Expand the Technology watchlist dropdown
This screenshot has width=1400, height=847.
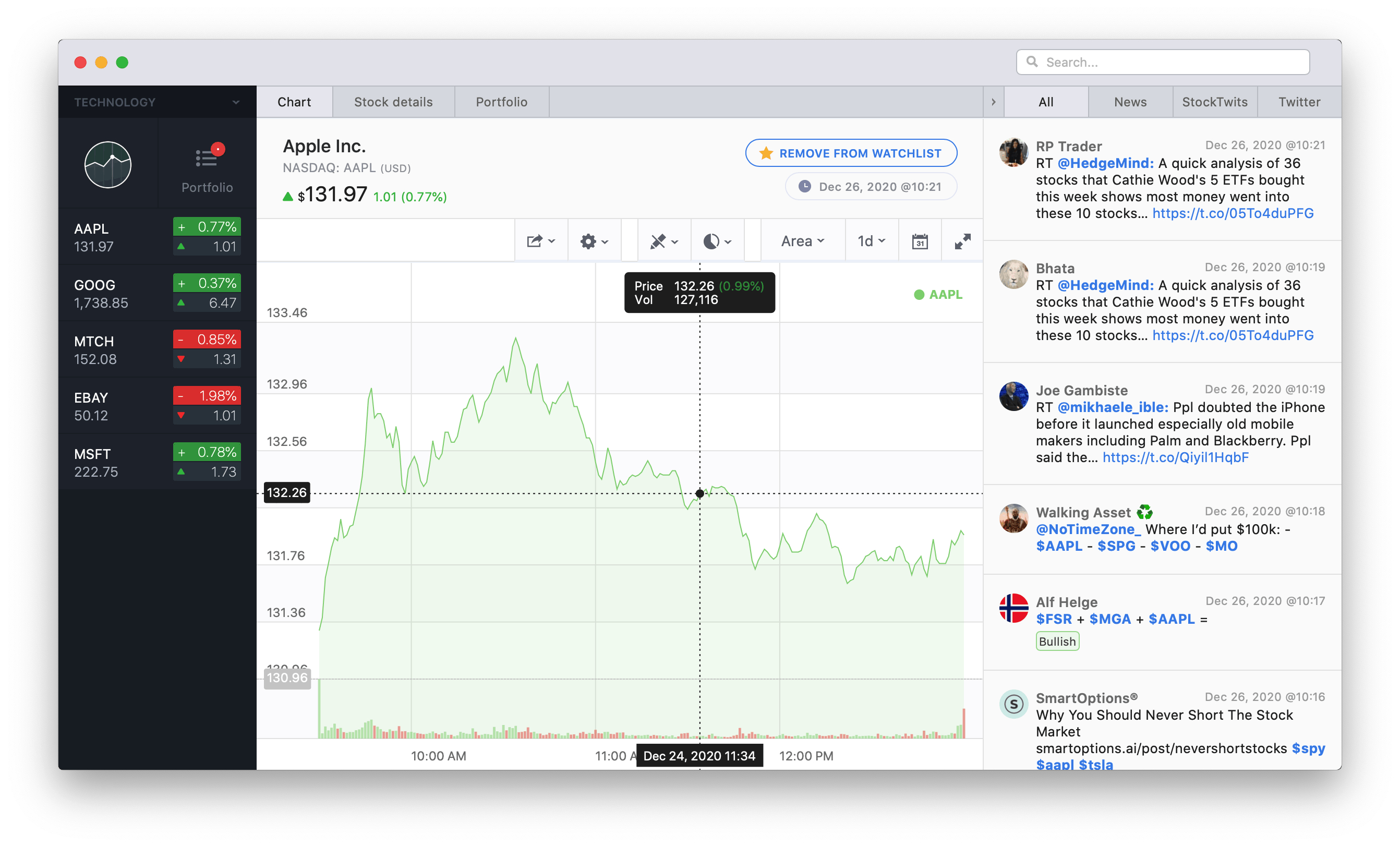point(158,102)
